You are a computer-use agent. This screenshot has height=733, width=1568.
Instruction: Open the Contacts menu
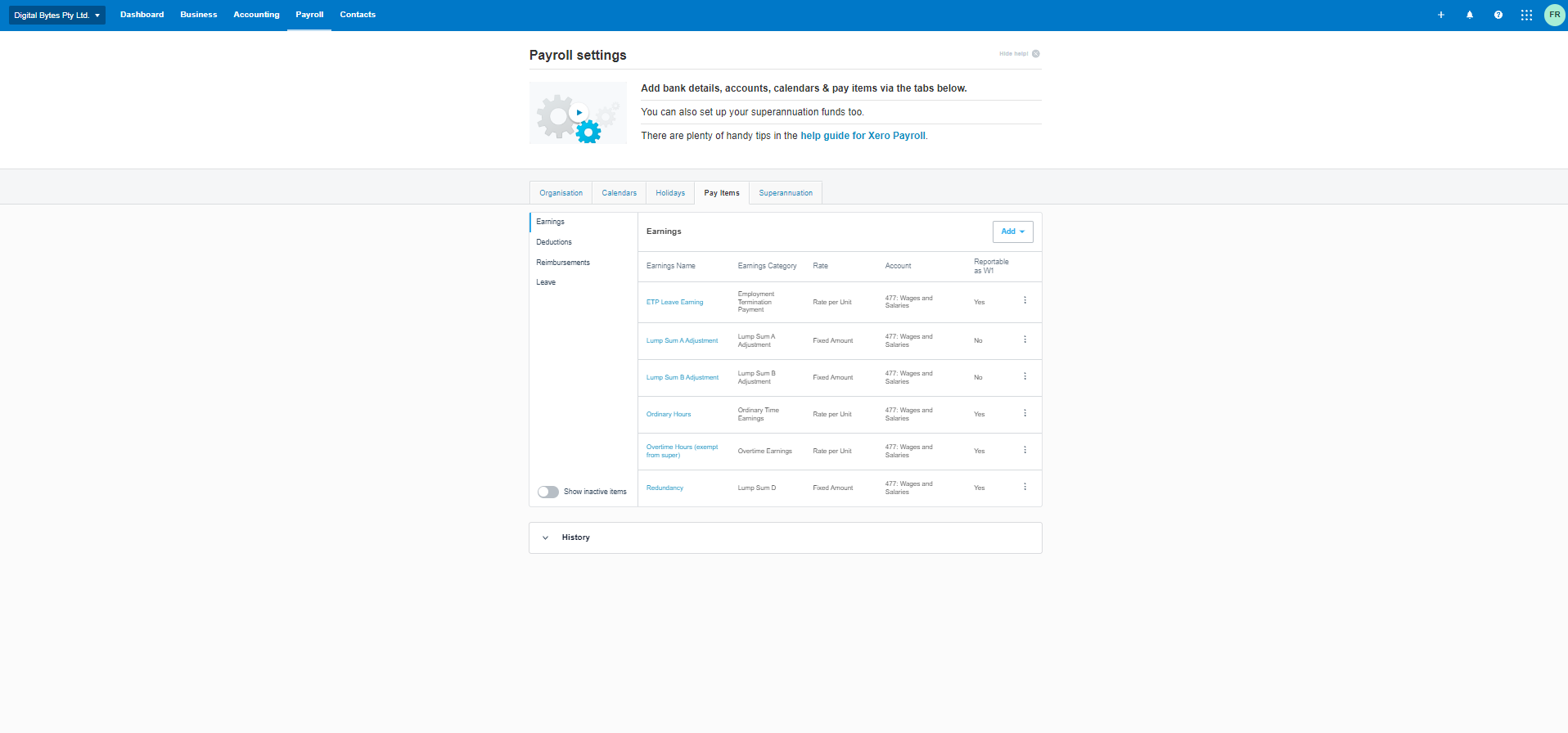[x=358, y=15]
